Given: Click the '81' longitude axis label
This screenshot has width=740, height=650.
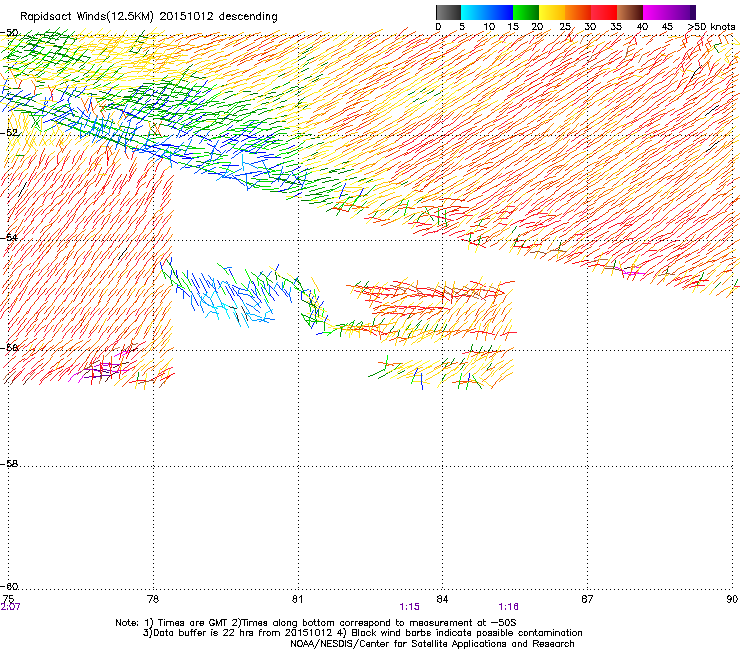Looking at the screenshot, I should 297,599.
